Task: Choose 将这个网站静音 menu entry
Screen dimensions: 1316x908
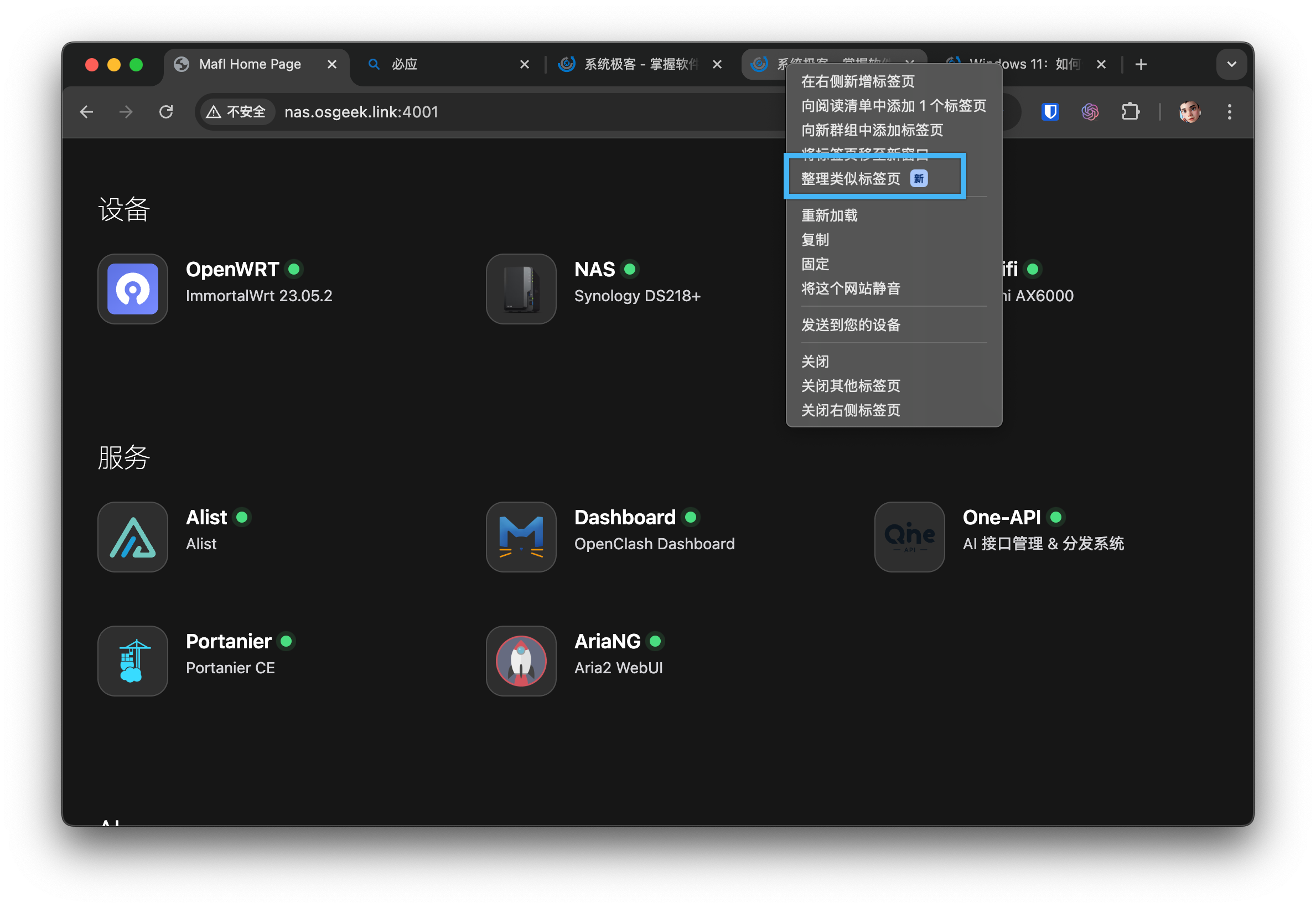Action: pos(894,289)
